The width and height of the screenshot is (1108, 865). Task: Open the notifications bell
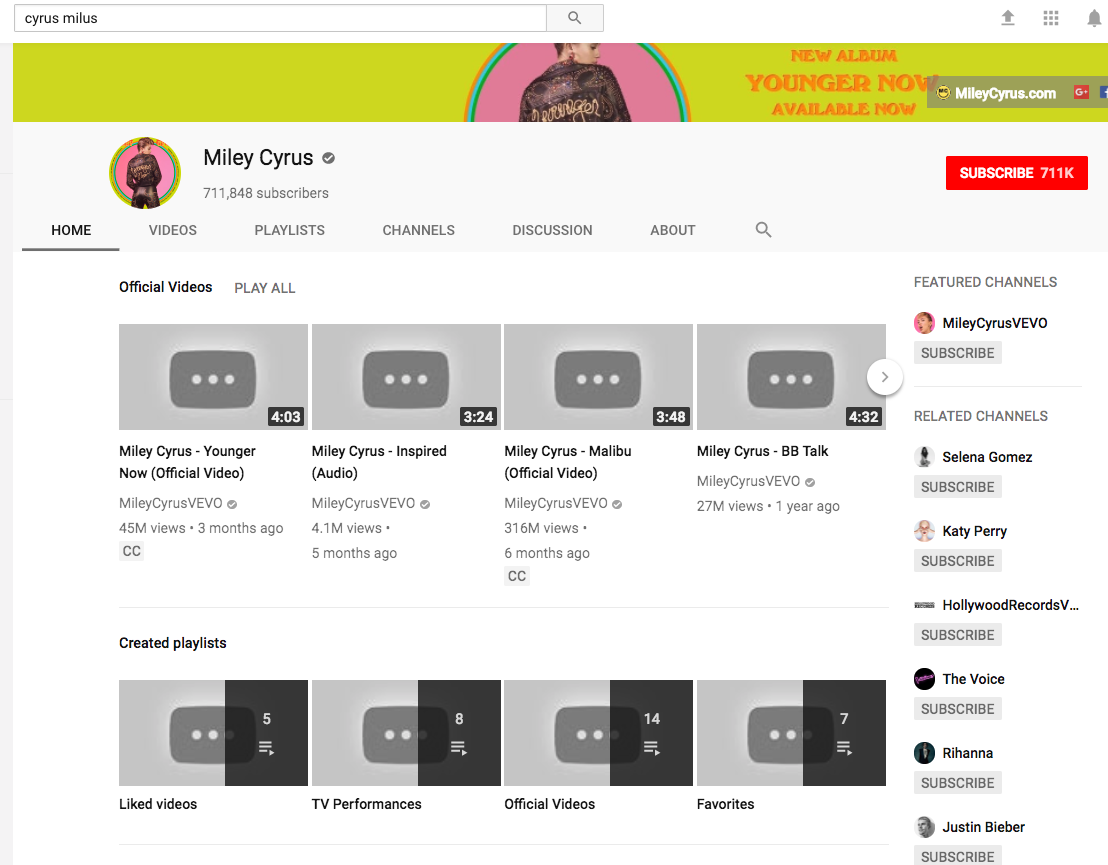[x=1093, y=18]
